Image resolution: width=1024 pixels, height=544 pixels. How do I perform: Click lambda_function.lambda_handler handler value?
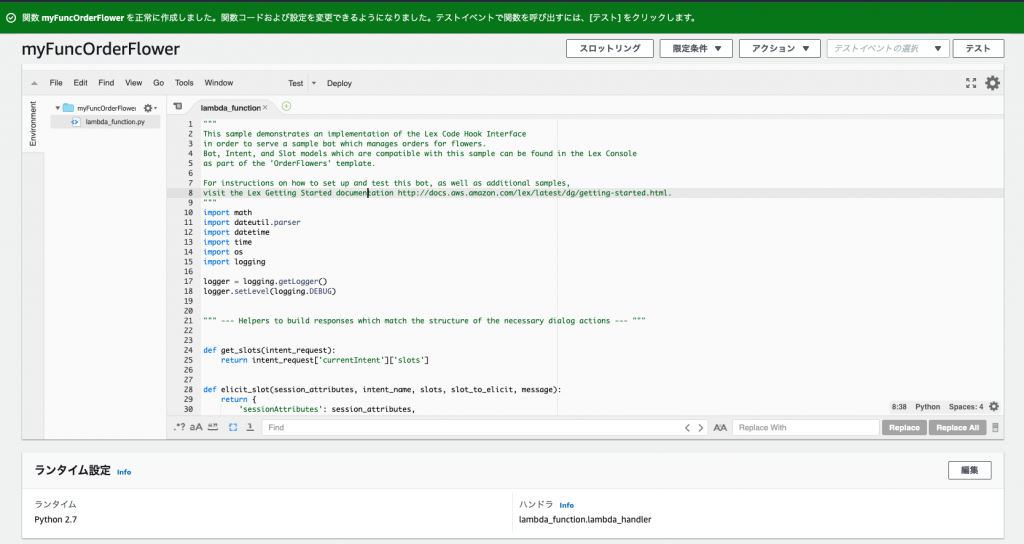585,520
